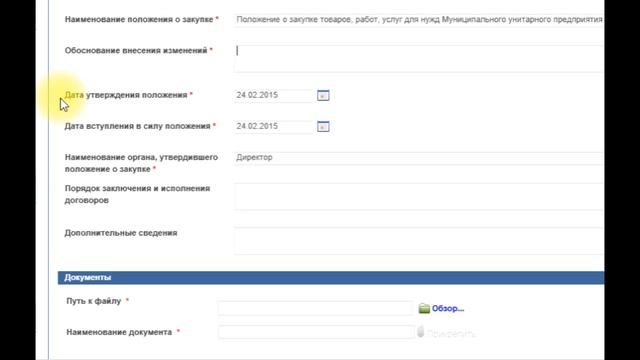Click the label Дополнительные сведения
This screenshot has height=360, width=640.
[121, 233]
